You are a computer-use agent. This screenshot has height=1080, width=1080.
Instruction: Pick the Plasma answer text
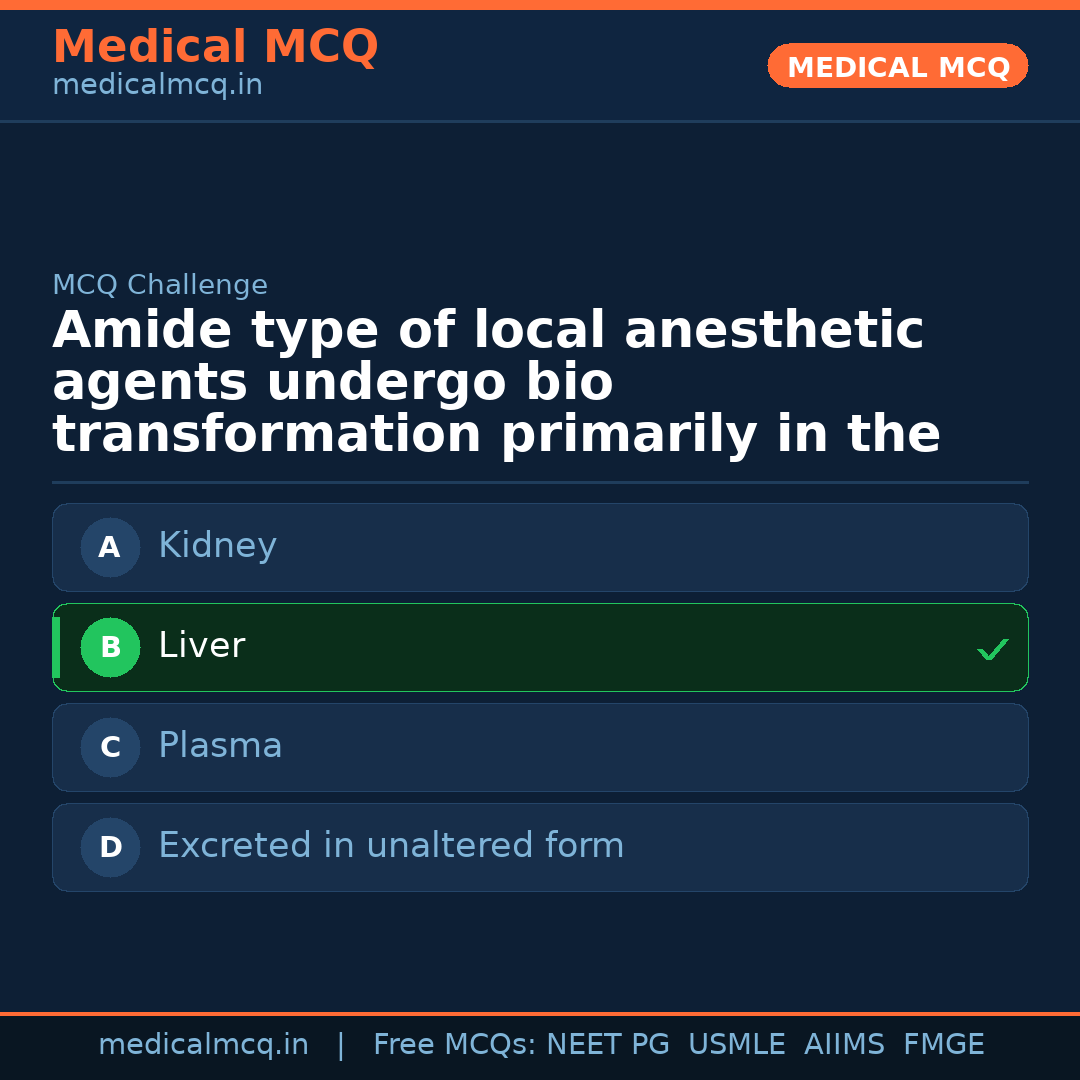coord(220,746)
